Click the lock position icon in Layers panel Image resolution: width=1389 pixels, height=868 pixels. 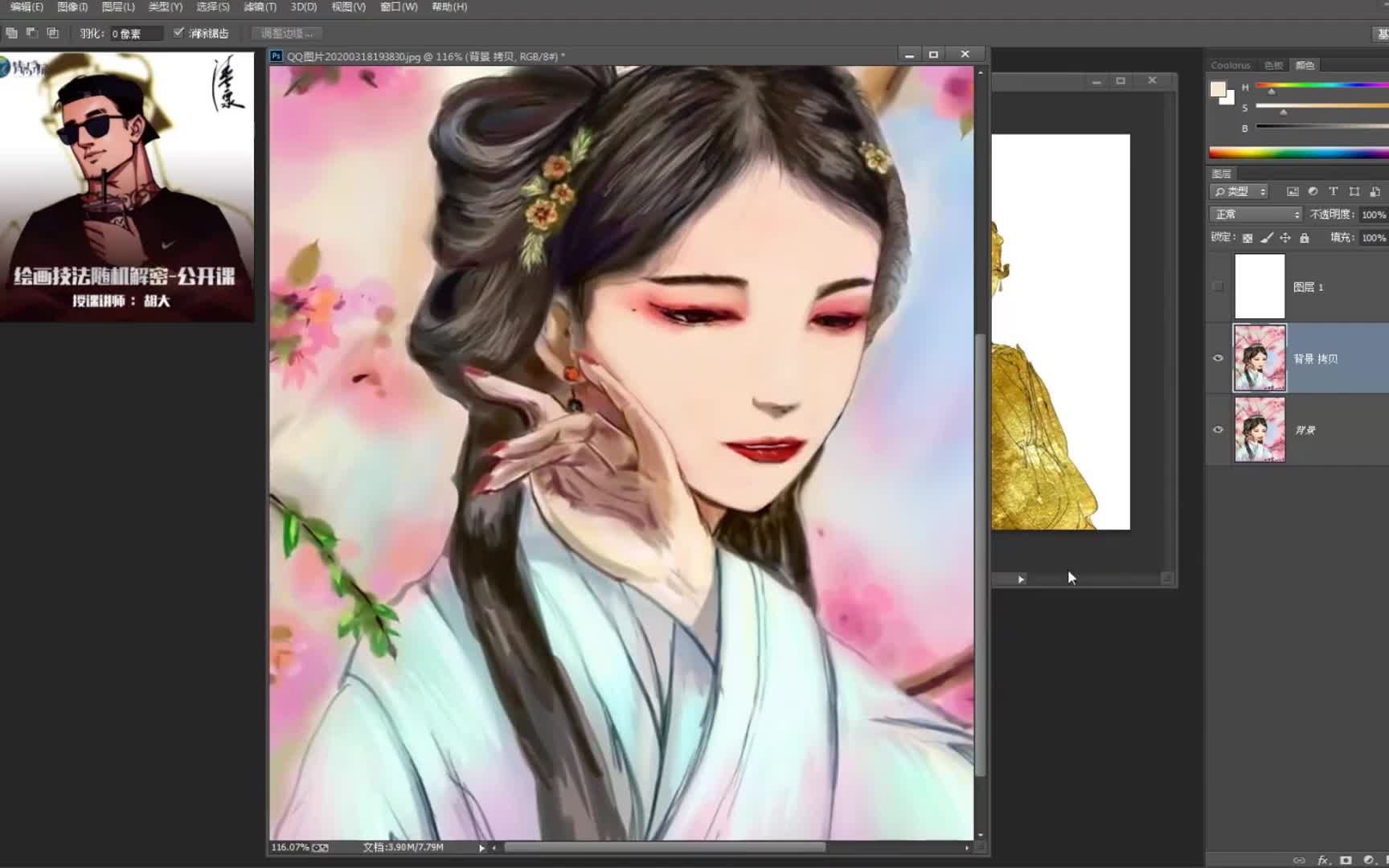tap(1286, 239)
